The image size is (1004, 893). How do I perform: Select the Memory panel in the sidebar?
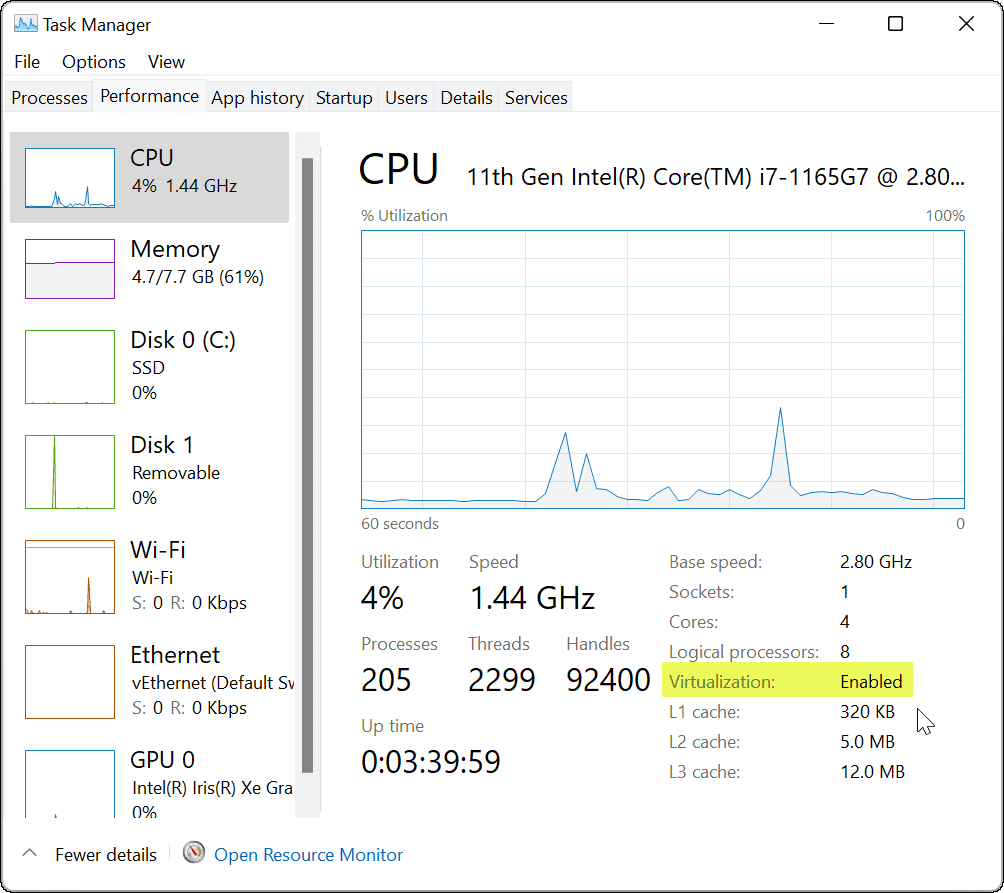150,268
